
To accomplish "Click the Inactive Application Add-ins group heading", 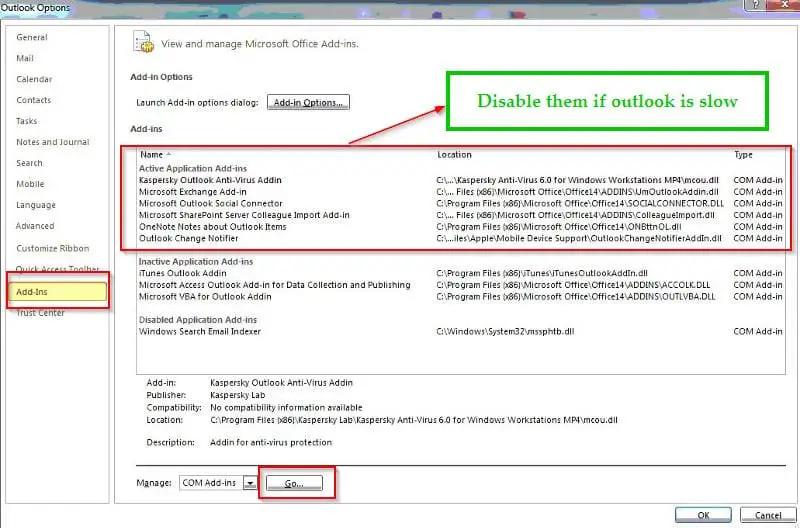I will pyautogui.click(x=196, y=262).
